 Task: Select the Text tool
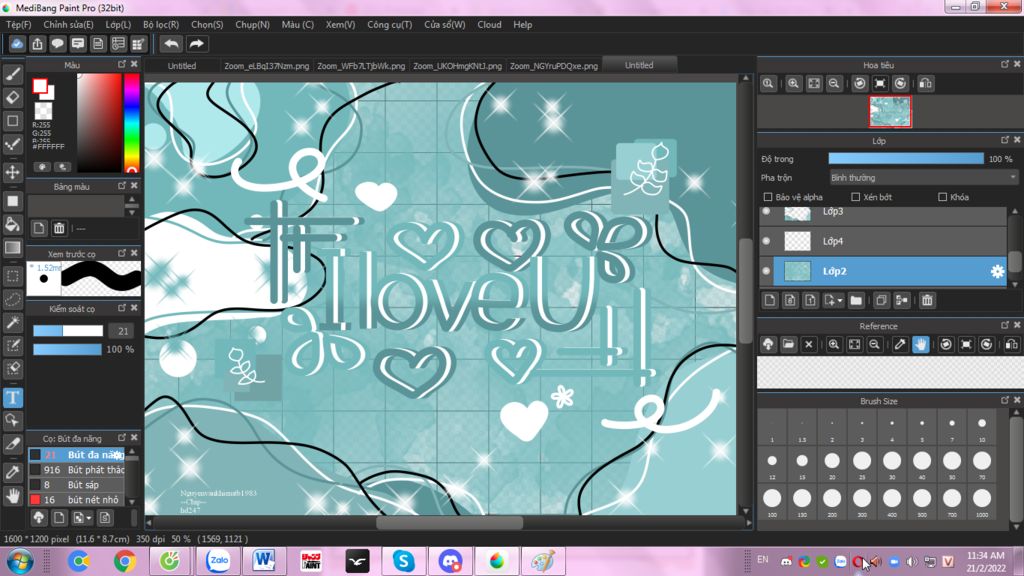pos(12,397)
